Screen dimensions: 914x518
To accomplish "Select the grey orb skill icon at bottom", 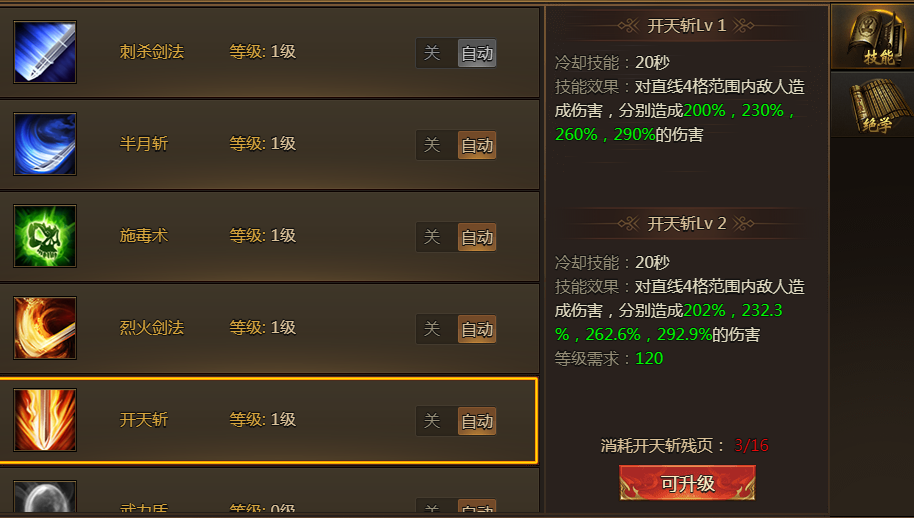I will click(45, 496).
